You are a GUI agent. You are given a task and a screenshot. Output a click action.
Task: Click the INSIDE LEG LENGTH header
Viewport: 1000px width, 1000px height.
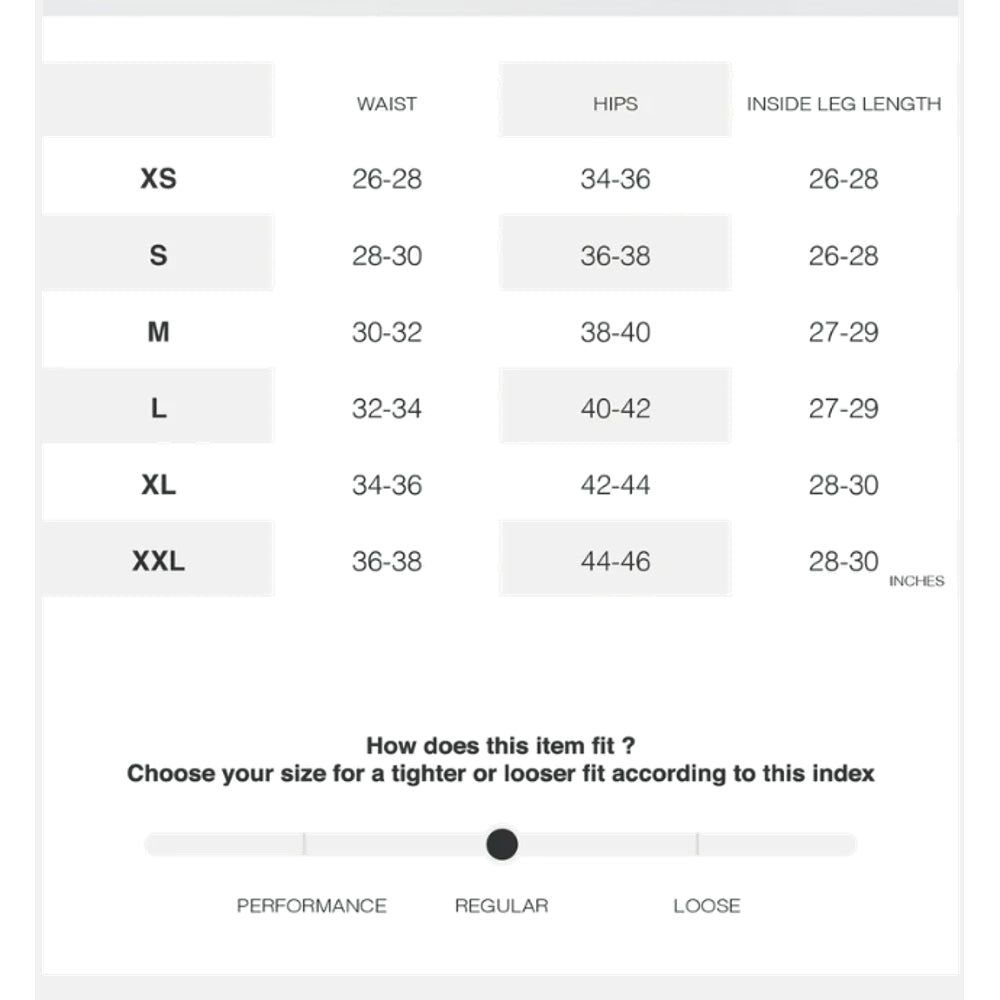coord(843,104)
